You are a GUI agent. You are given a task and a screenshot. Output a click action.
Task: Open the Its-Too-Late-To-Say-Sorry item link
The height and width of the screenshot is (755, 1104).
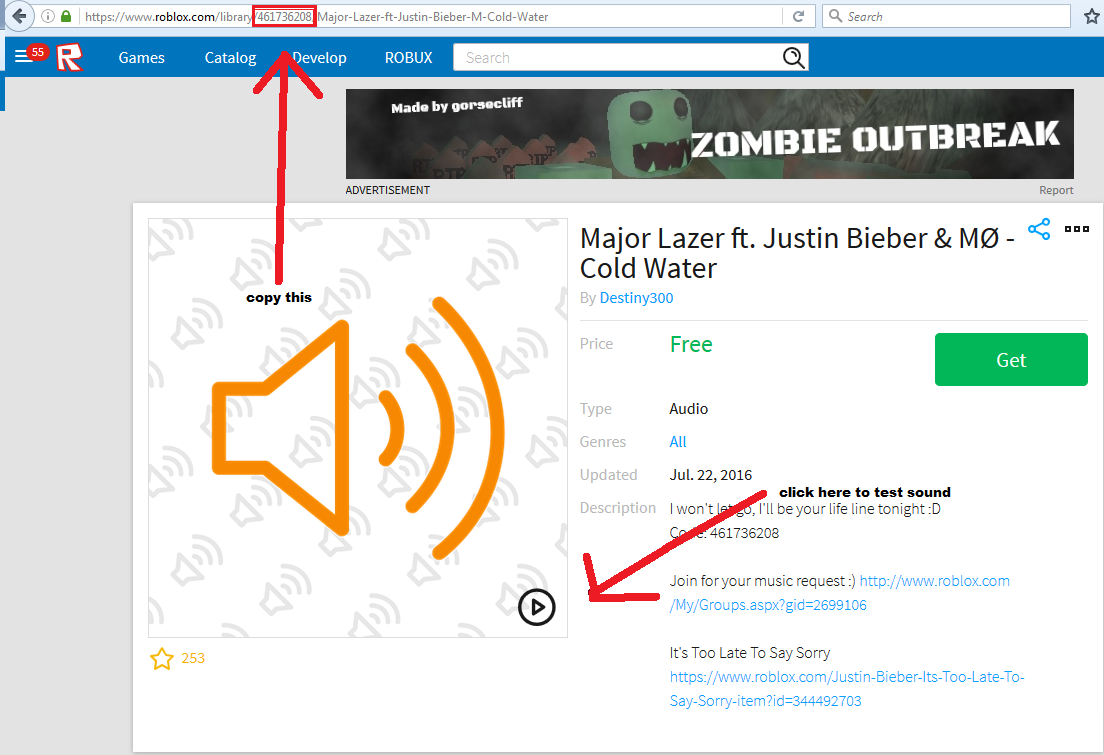pyautogui.click(x=847, y=689)
